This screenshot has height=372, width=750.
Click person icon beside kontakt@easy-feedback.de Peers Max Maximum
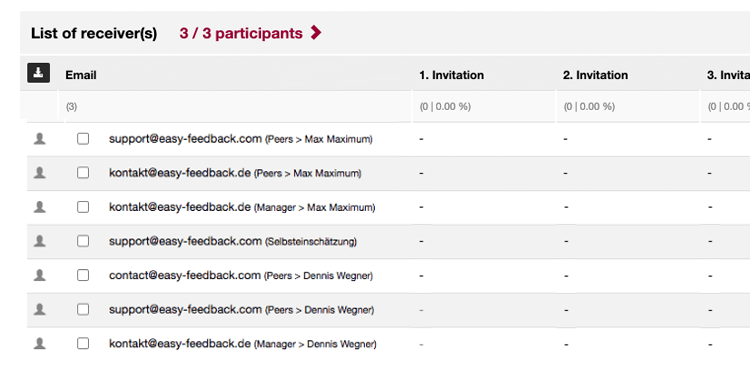[40, 173]
